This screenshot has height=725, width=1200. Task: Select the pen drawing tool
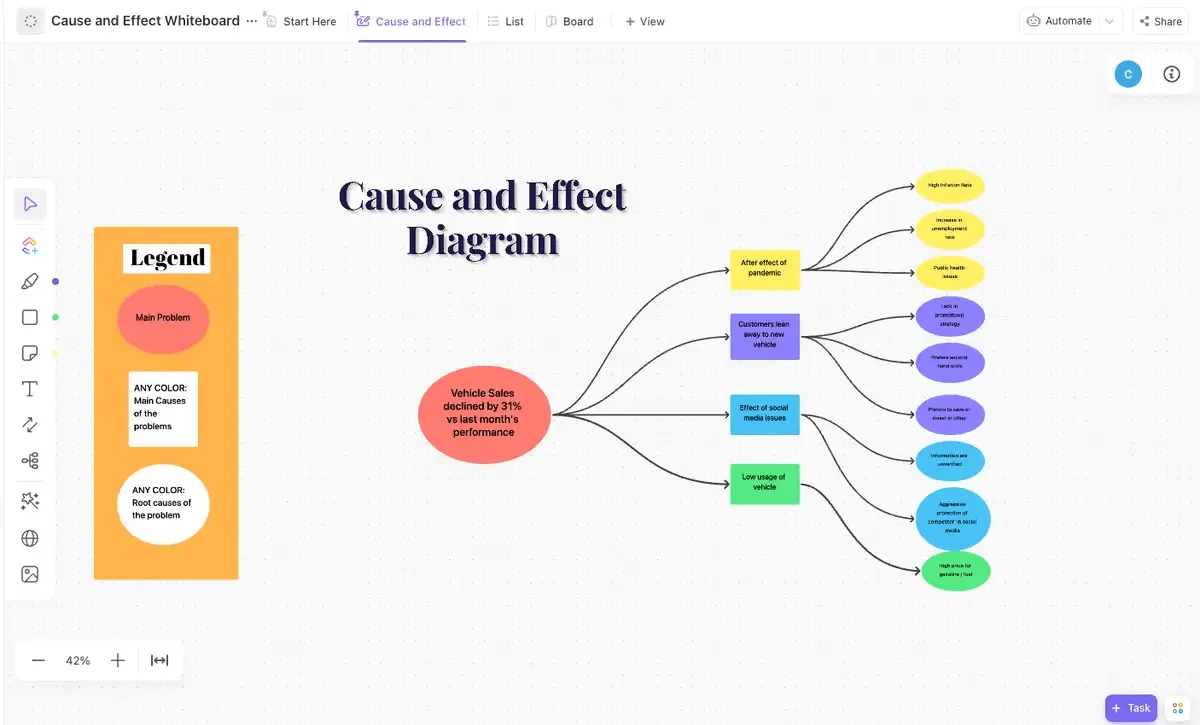pyautogui.click(x=30, y=281)
